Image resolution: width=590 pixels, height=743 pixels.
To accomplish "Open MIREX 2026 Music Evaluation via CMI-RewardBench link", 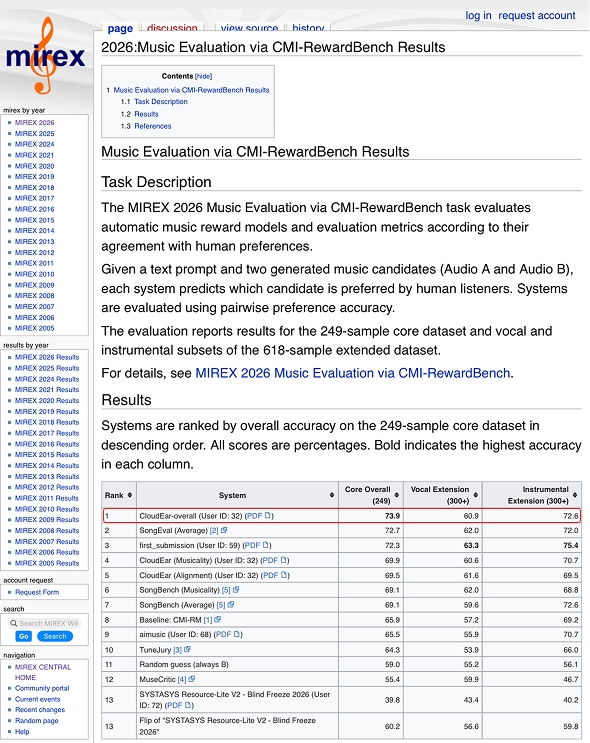I will point(353,373).
